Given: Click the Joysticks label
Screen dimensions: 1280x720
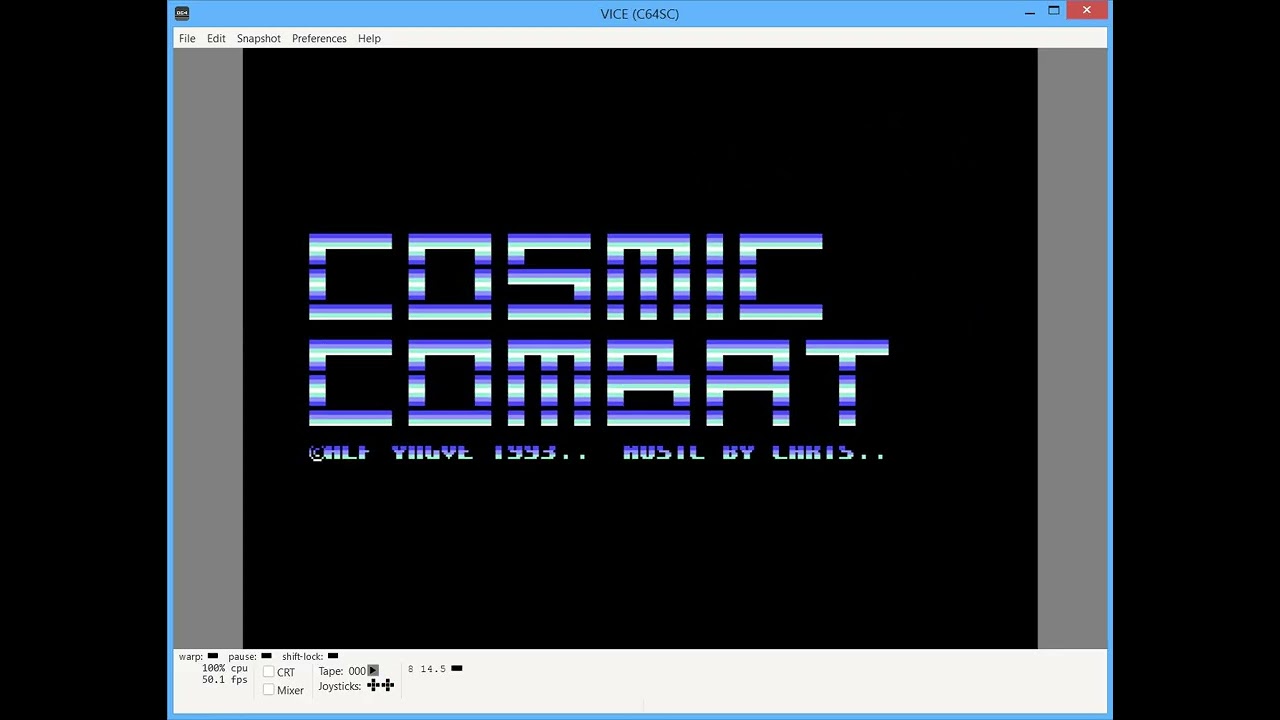Looking at the screenshot, I should [x=339, y=686].
